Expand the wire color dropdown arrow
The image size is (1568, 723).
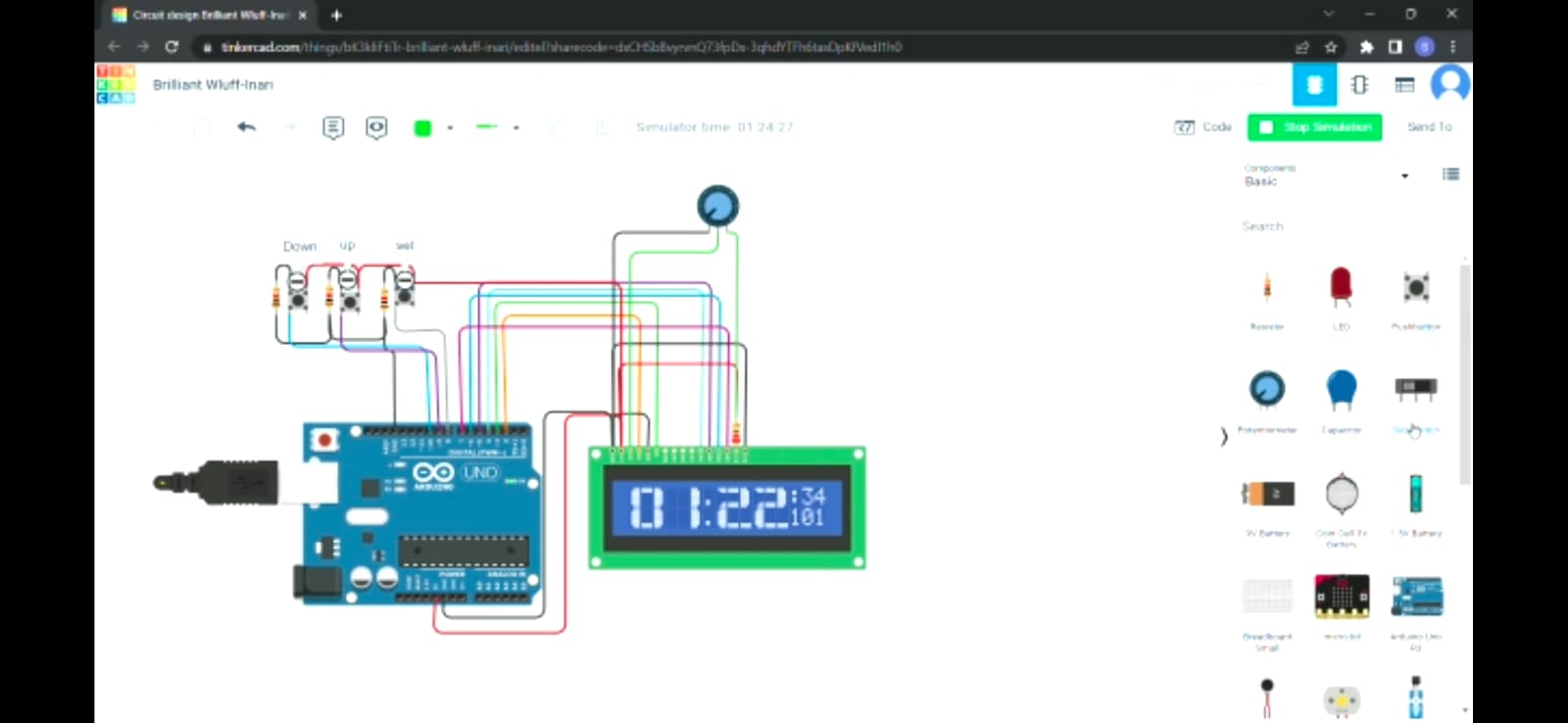coord(450,128)
